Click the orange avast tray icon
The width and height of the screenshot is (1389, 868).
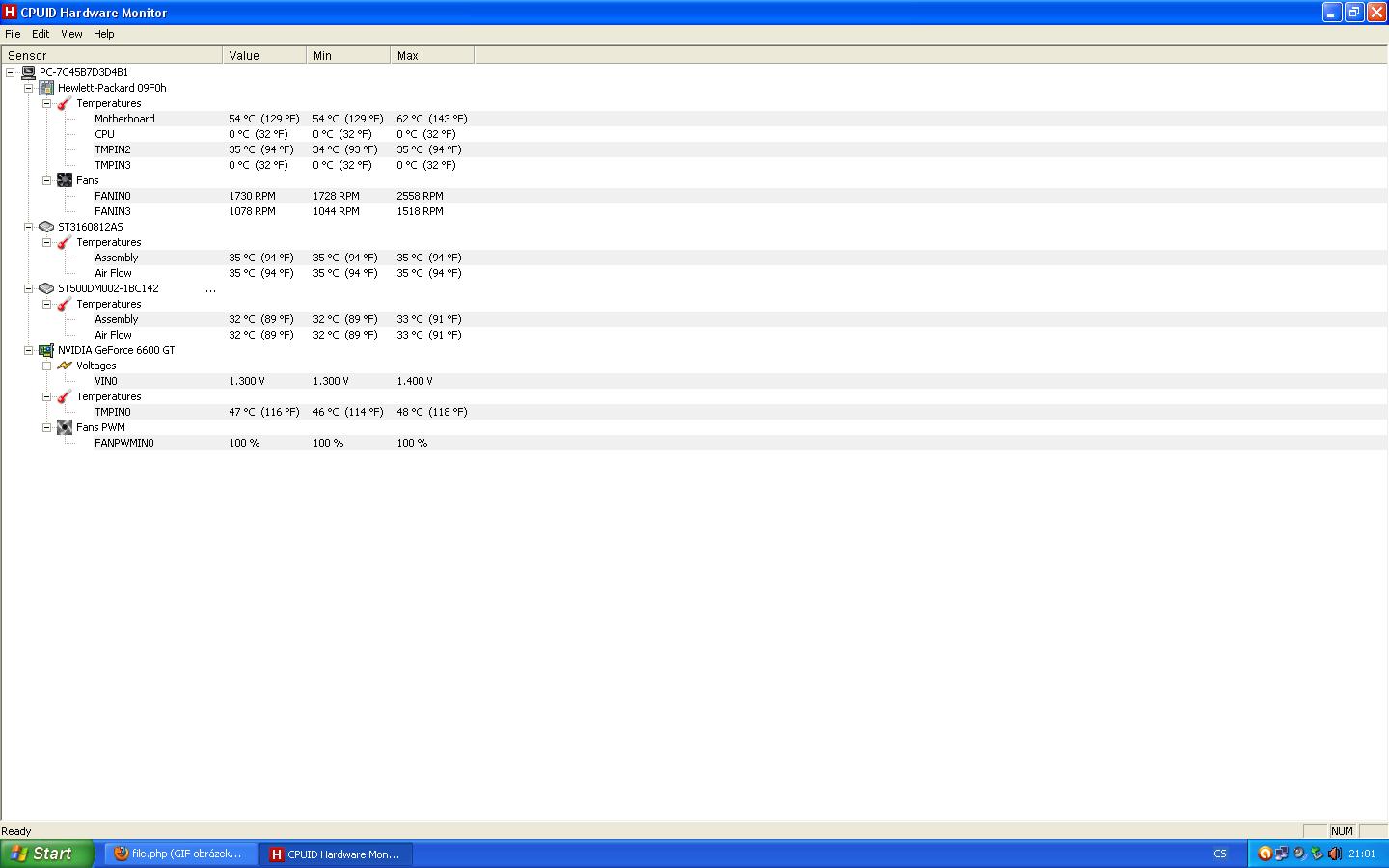click(x=1265, y=854)
